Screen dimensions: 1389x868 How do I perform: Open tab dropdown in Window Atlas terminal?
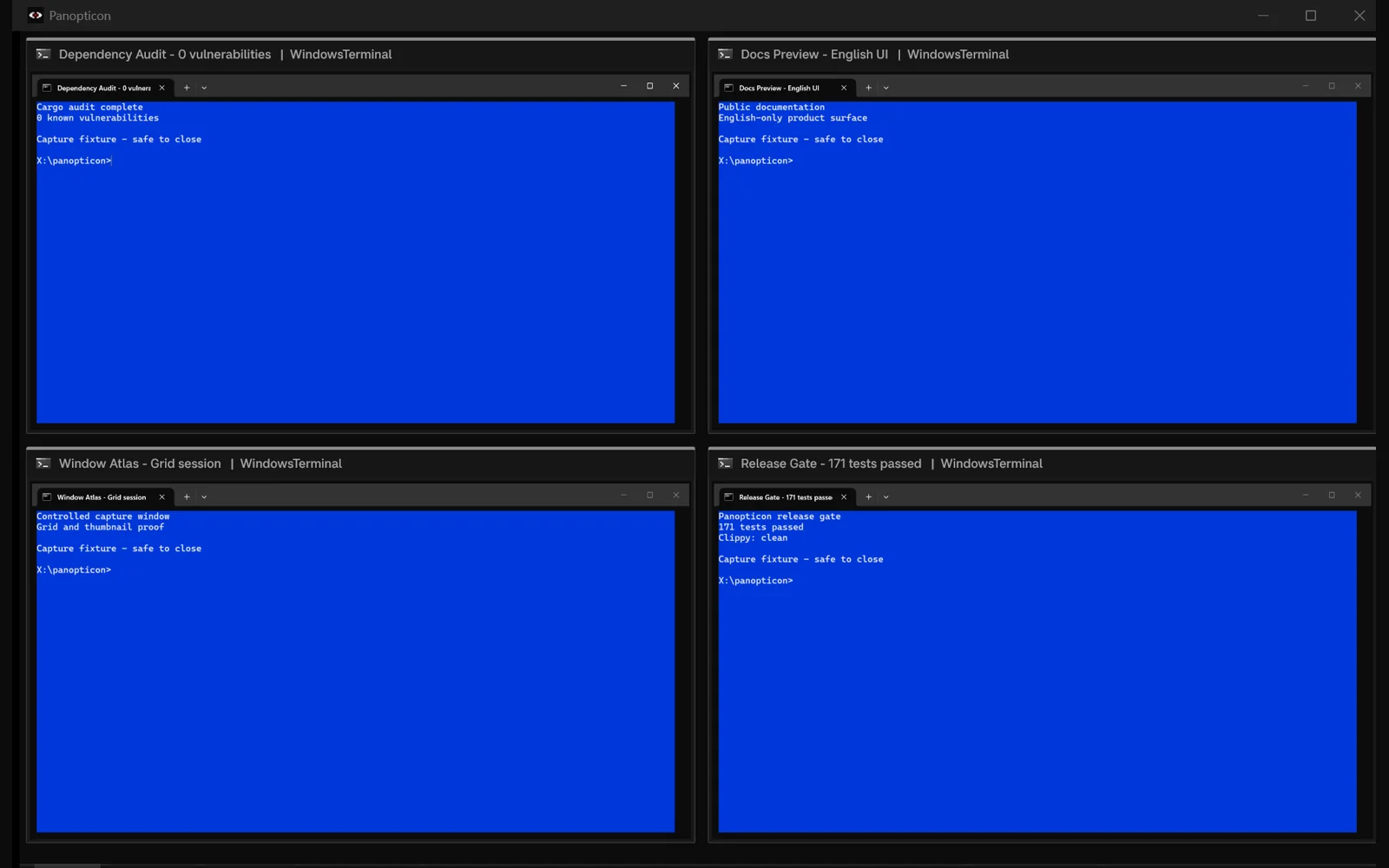204,497
